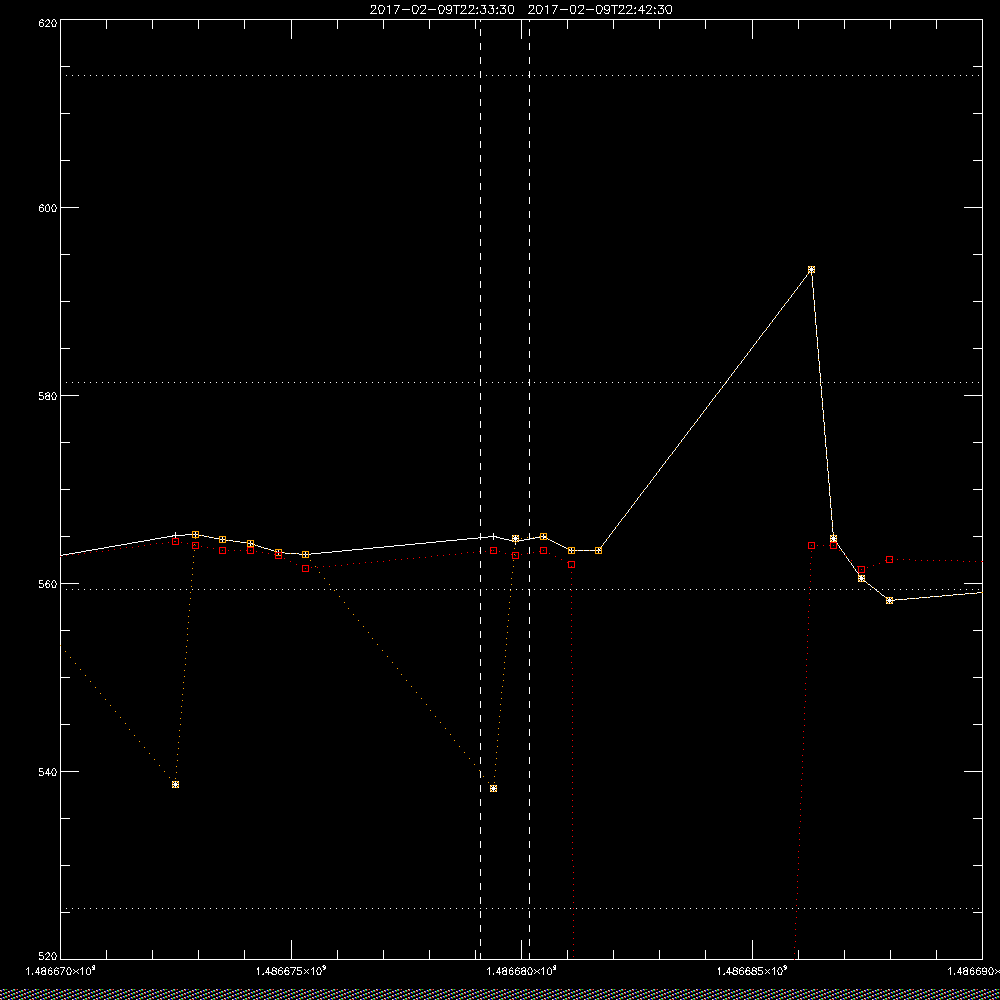This screenshot has width=1000, height=1000.
Task: Click the 1.486680×10⁹ x-axis label
Action: 522,971
